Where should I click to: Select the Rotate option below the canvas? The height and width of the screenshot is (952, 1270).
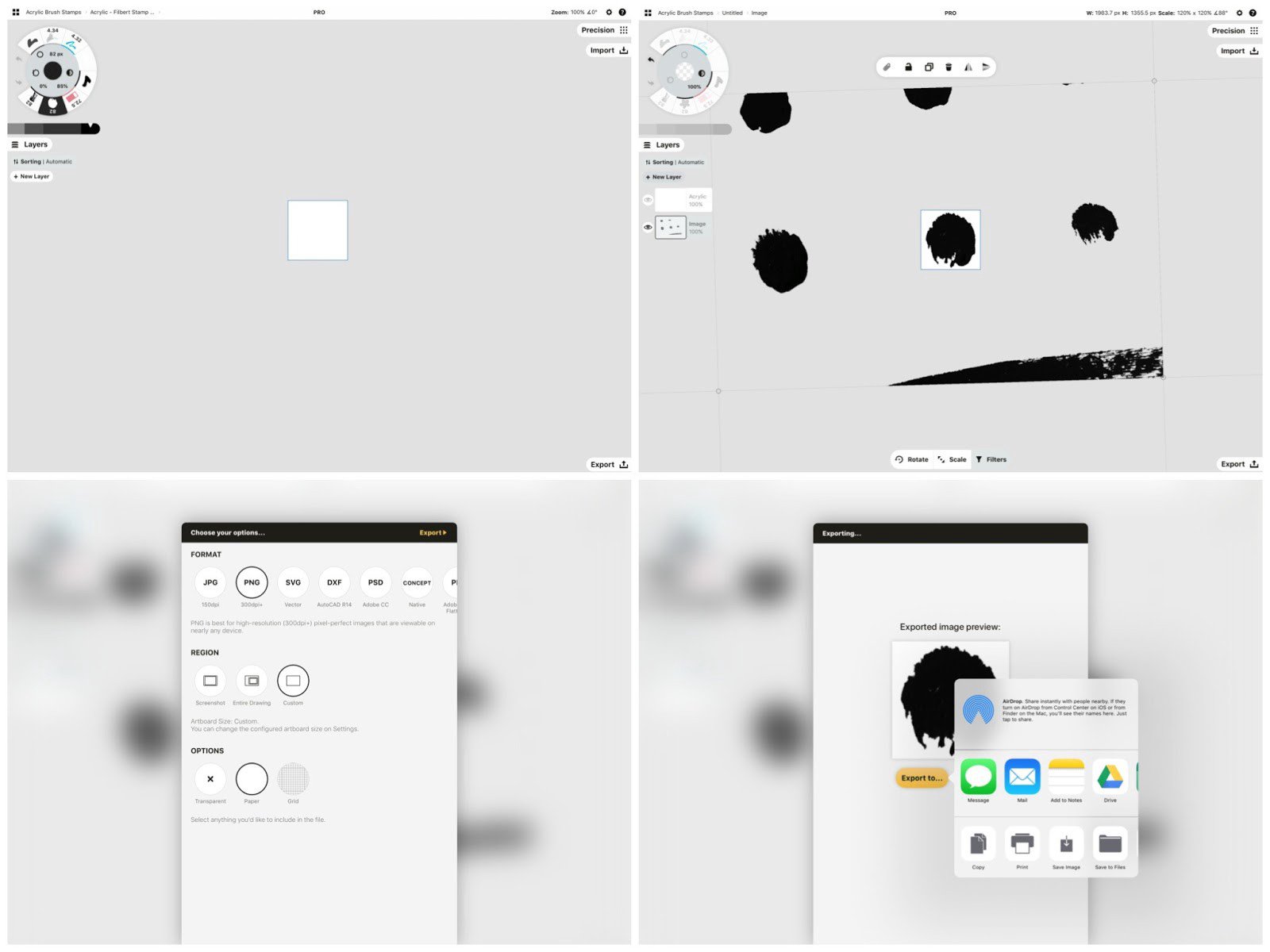coord(911,459)
